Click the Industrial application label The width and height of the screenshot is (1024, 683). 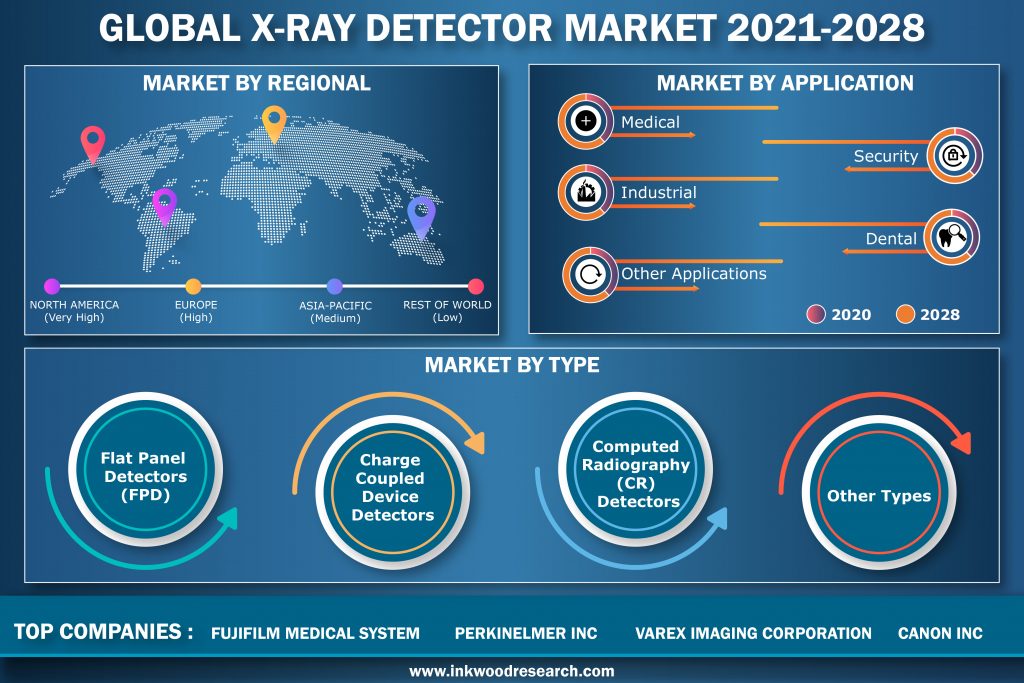tap(658, 193)
